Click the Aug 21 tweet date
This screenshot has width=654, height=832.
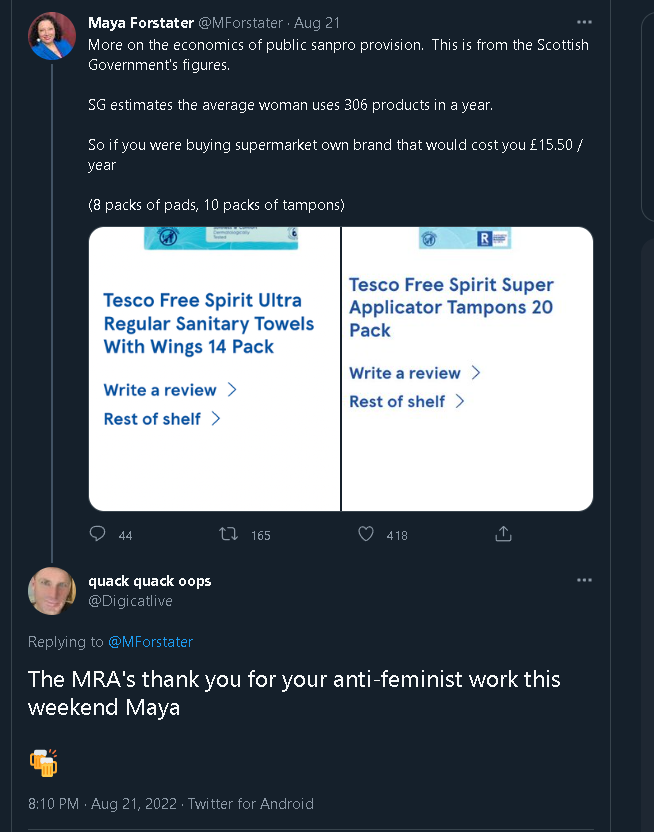(x=317, y=23)
